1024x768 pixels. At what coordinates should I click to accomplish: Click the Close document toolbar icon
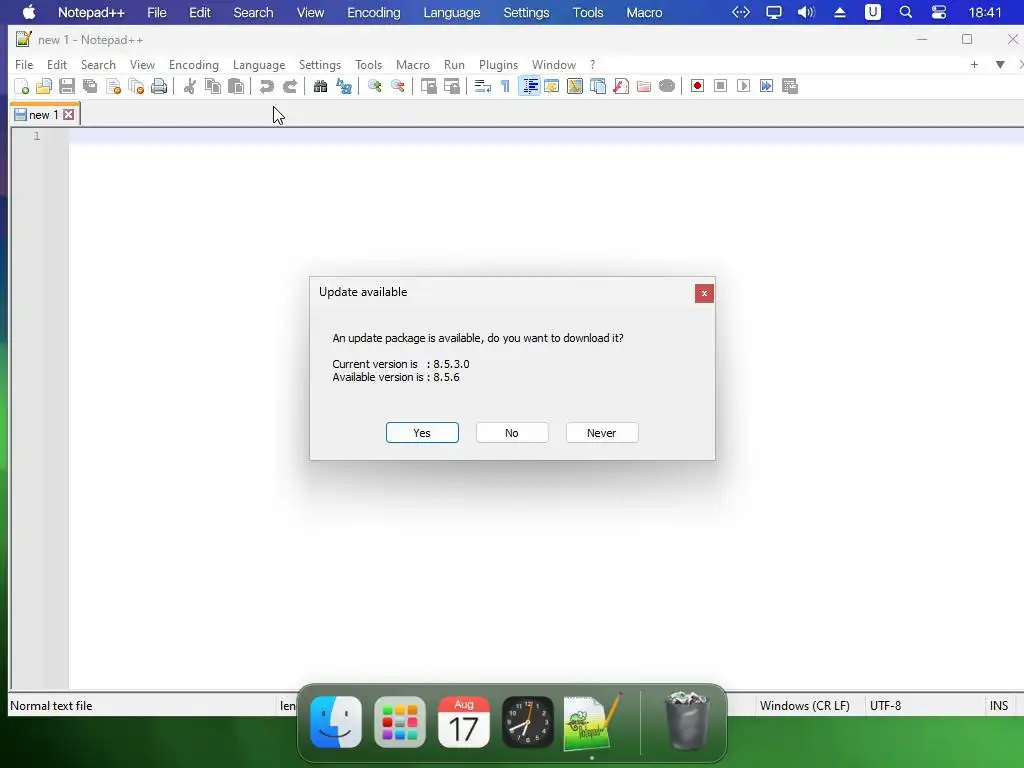114,86
